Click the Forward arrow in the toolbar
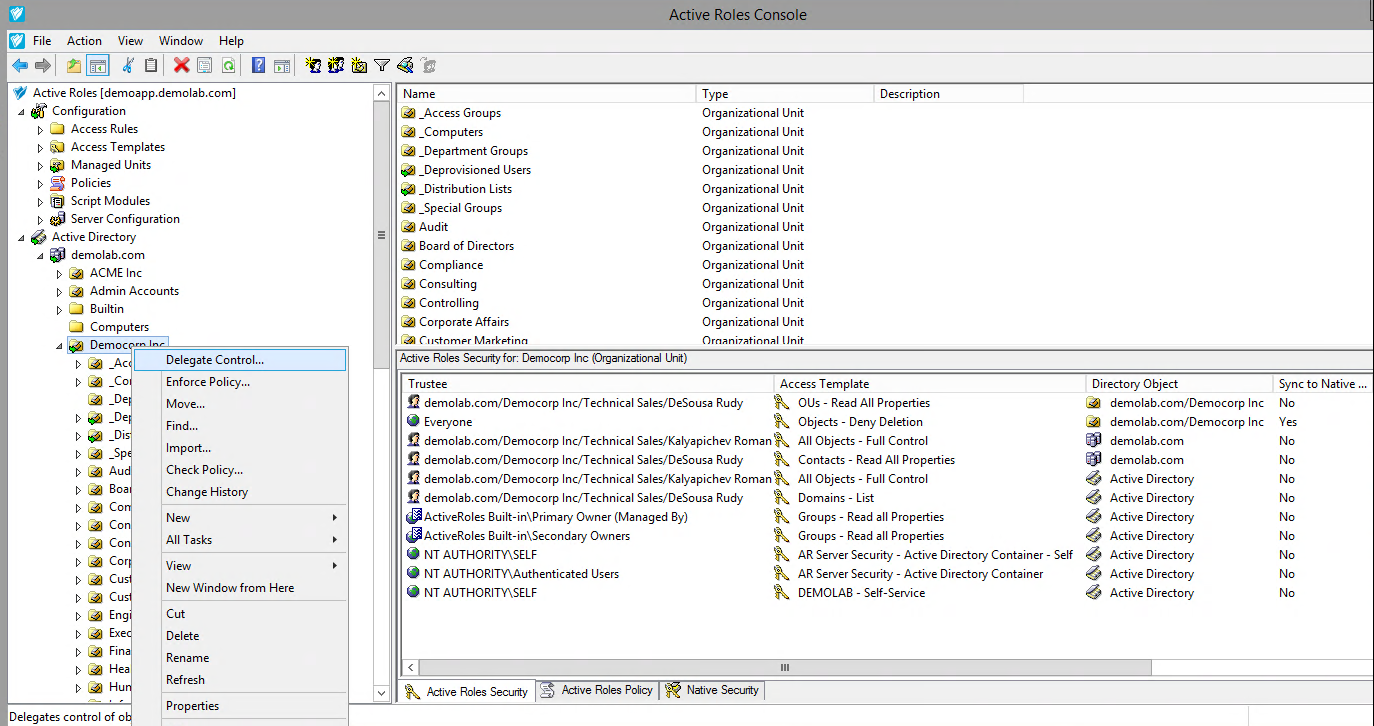Image resolution: width=1374 pixels, height=726 pixels. coord(43,66)
